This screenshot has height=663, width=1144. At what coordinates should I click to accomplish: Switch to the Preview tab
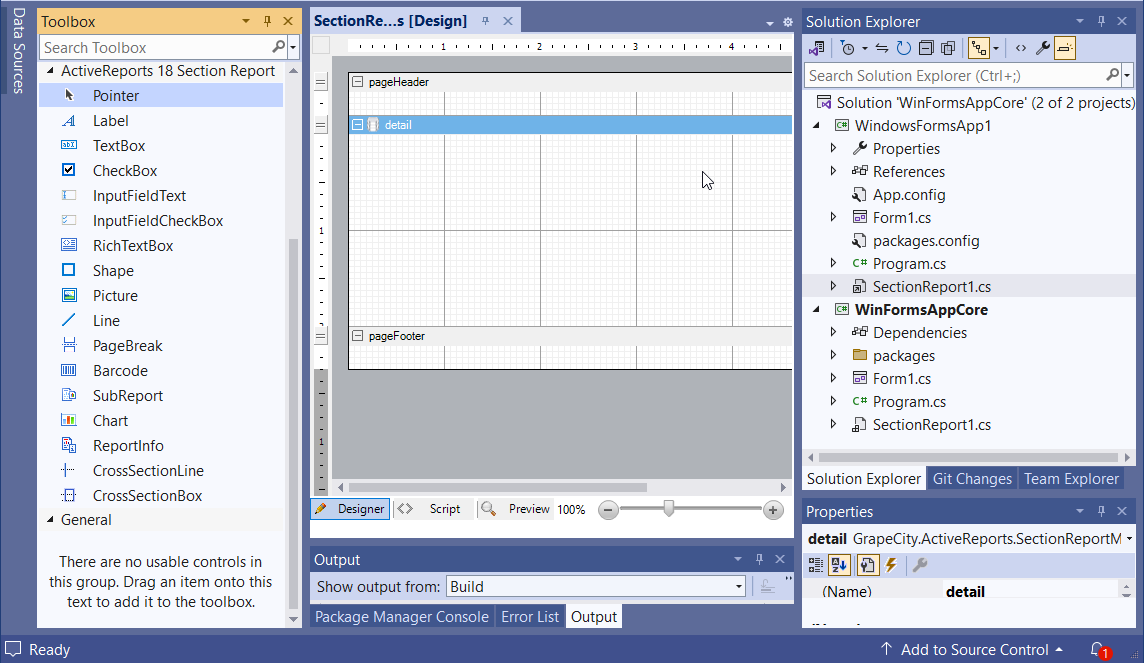(515, 509)
